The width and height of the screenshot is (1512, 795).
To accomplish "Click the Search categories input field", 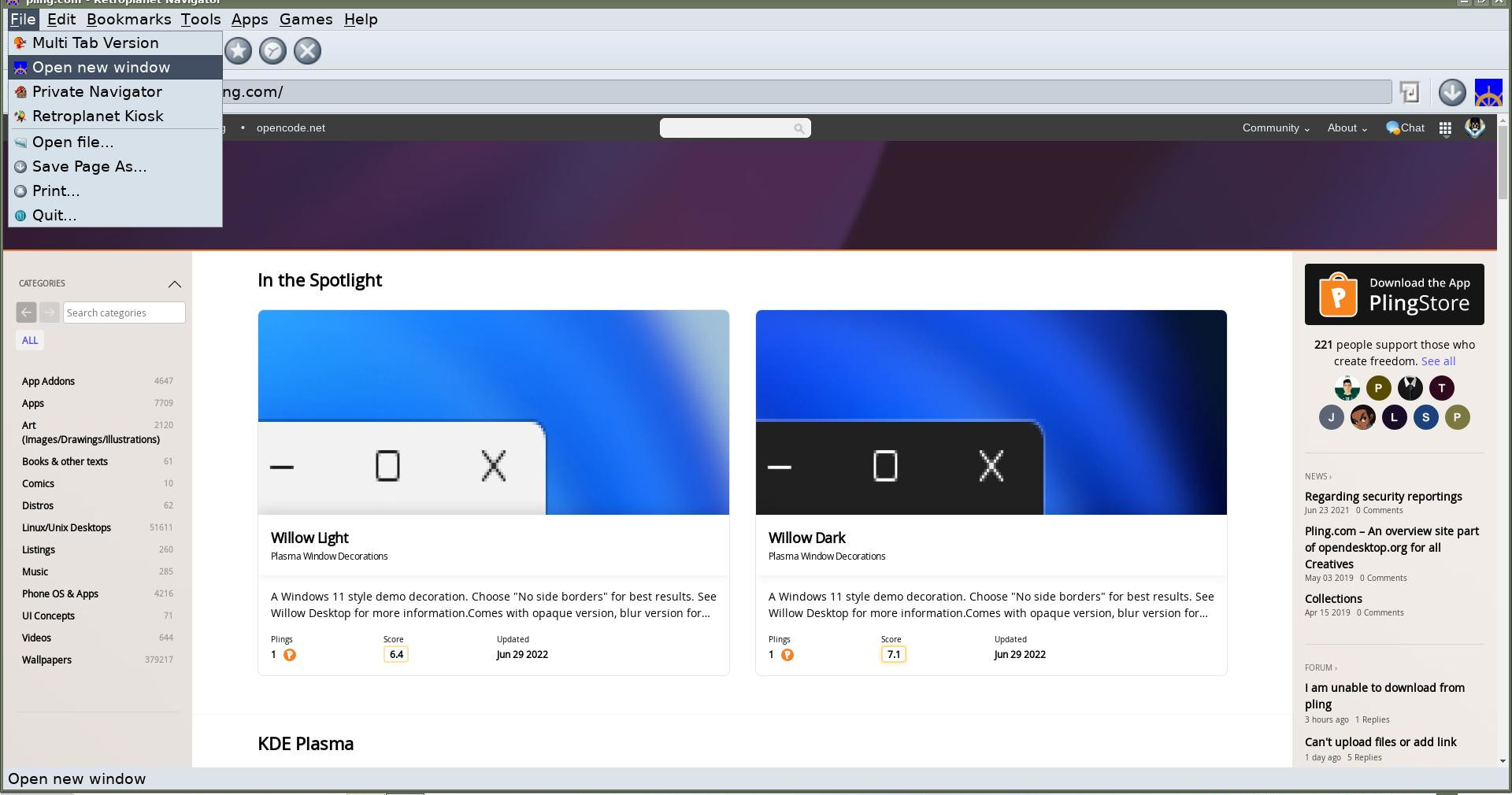I will pyautogui.click(x=124, y=312).
